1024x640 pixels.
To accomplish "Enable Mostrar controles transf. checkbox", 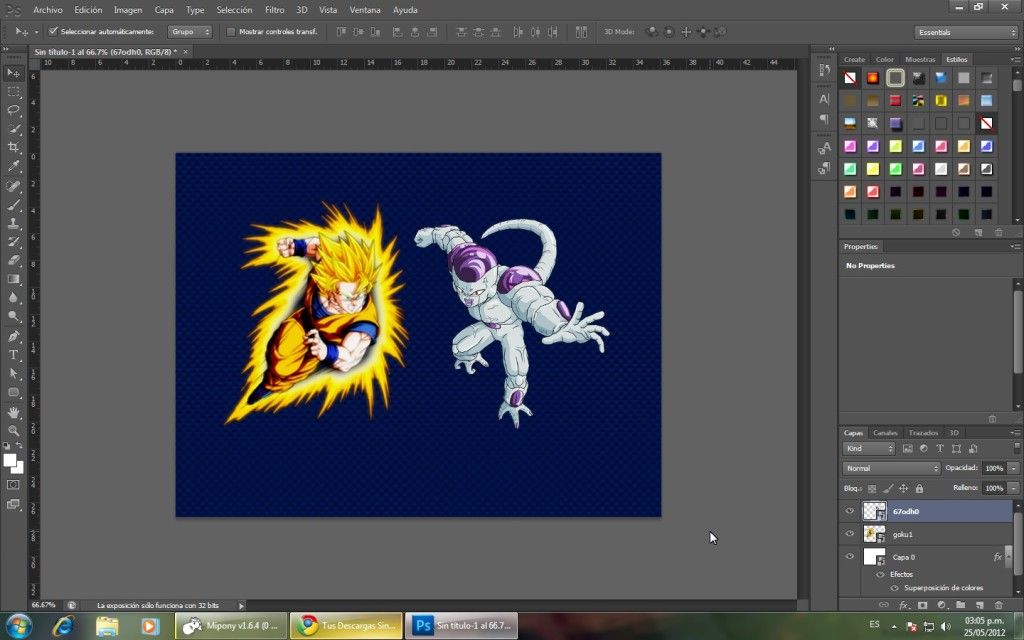I will pos(231,31).
